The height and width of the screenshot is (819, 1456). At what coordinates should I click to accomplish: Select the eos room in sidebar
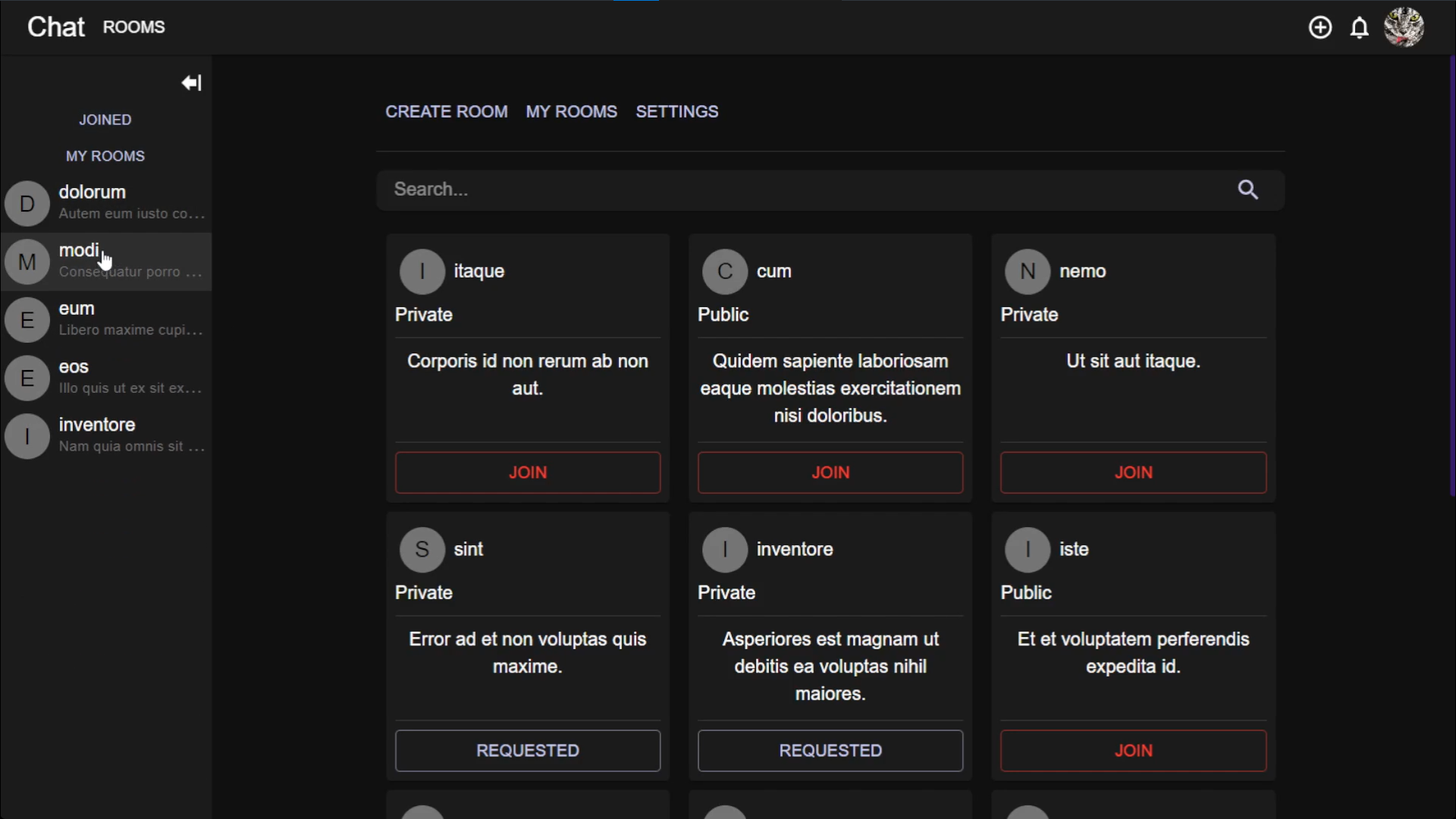[x=106, y=377]
